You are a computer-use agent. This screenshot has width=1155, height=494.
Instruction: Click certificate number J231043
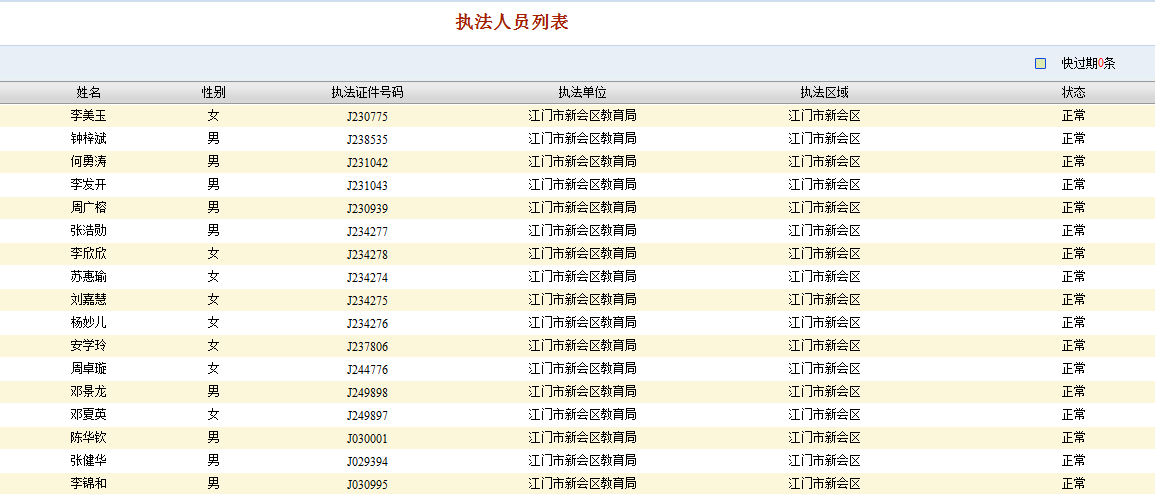368,185
